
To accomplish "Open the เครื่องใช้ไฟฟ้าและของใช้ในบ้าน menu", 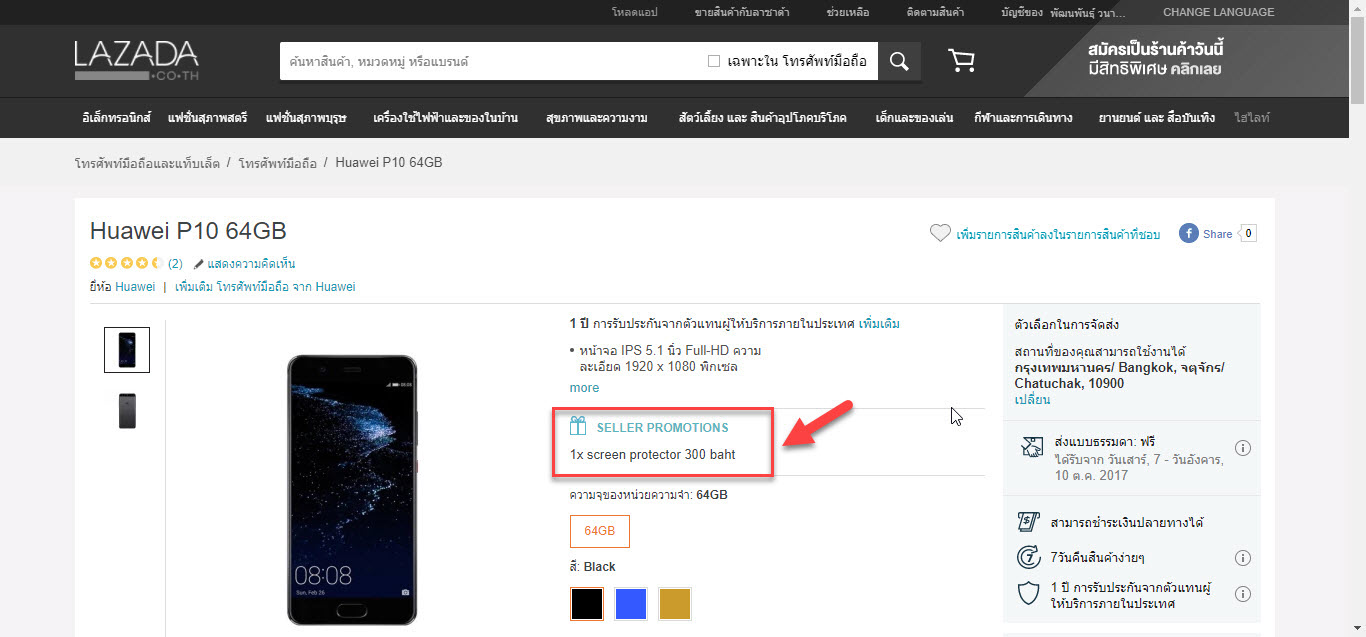I will (x=445, y=118).
